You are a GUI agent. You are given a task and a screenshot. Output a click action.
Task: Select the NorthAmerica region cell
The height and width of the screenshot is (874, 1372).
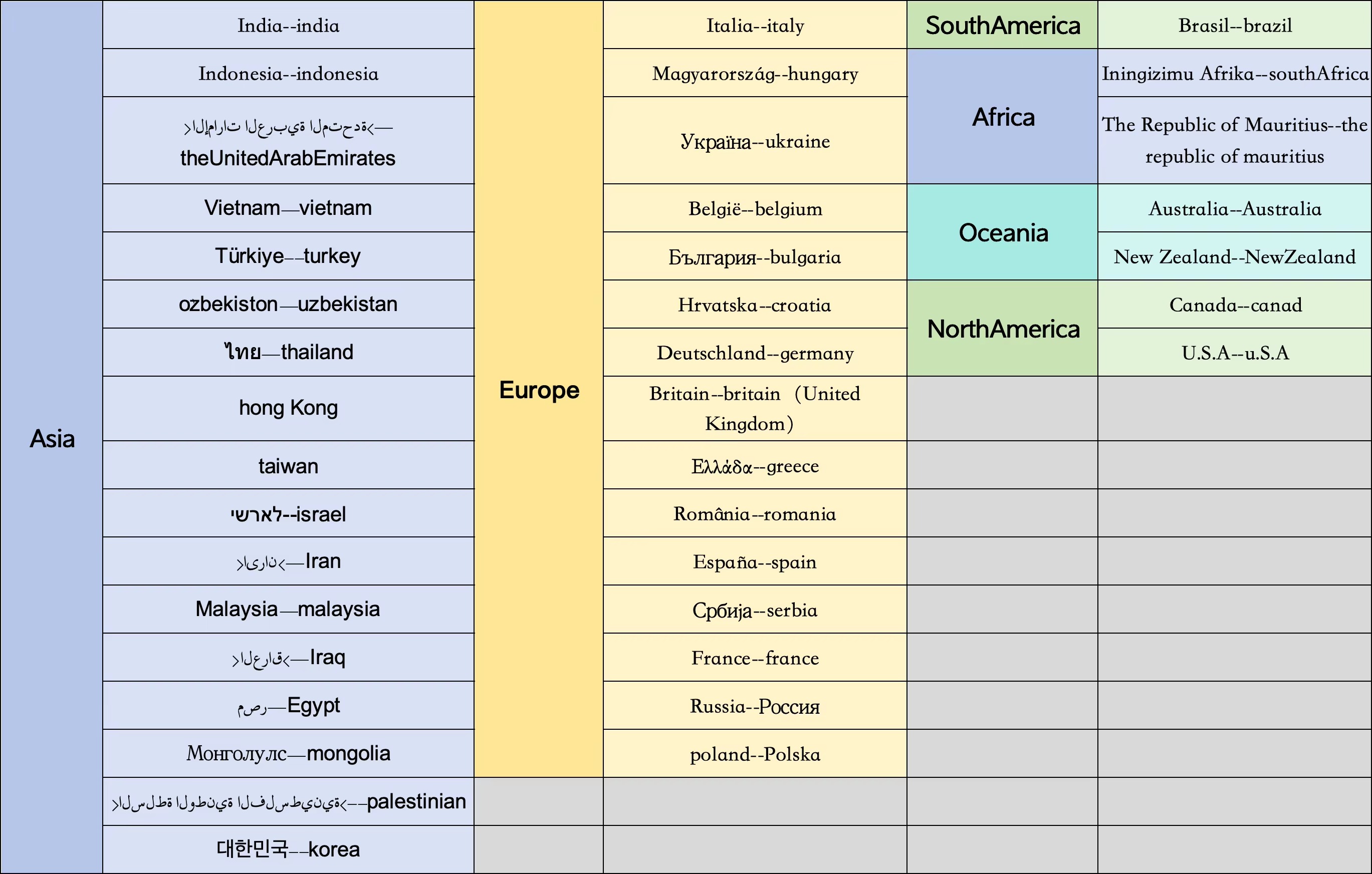pyautogui.click(x=1003, y=329)
